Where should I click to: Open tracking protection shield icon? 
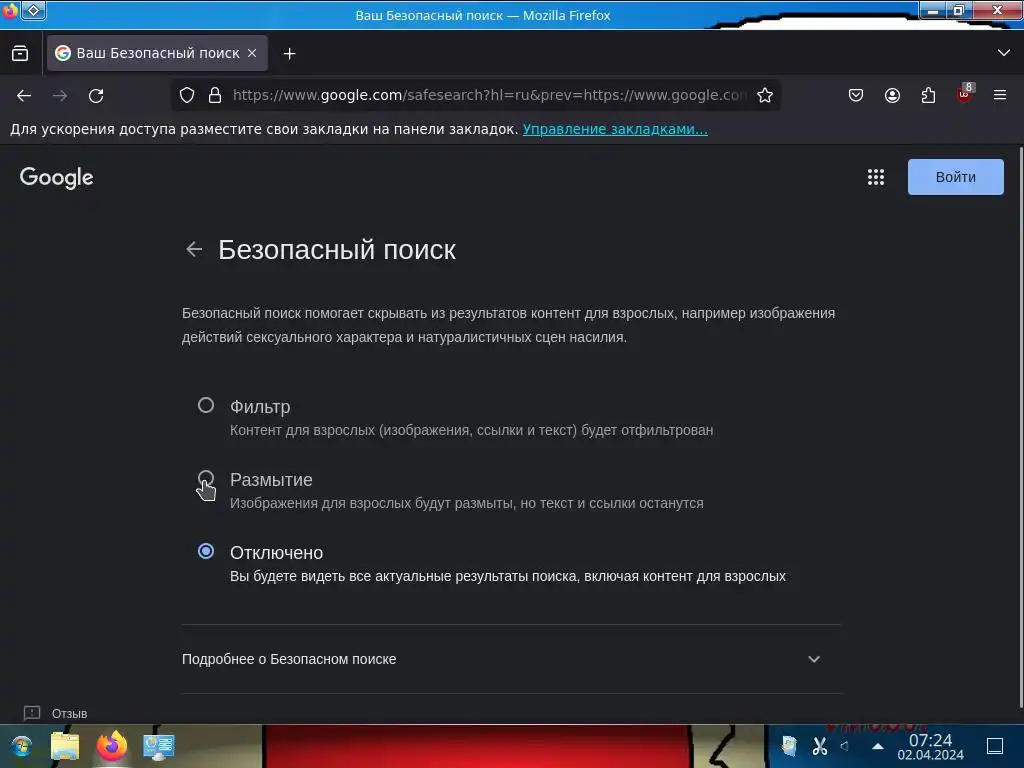187,95
